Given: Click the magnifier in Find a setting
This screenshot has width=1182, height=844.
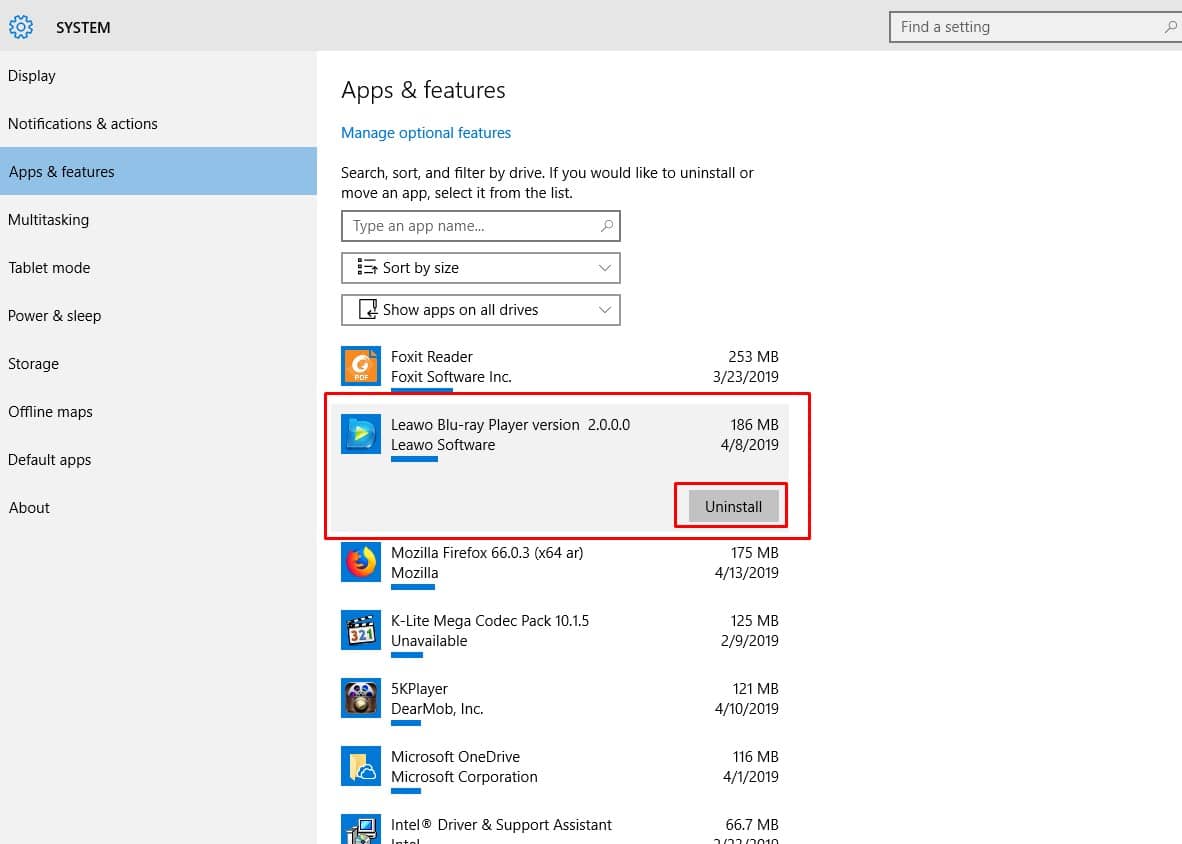Looking at the screenshot, I should pos(1170,27).
